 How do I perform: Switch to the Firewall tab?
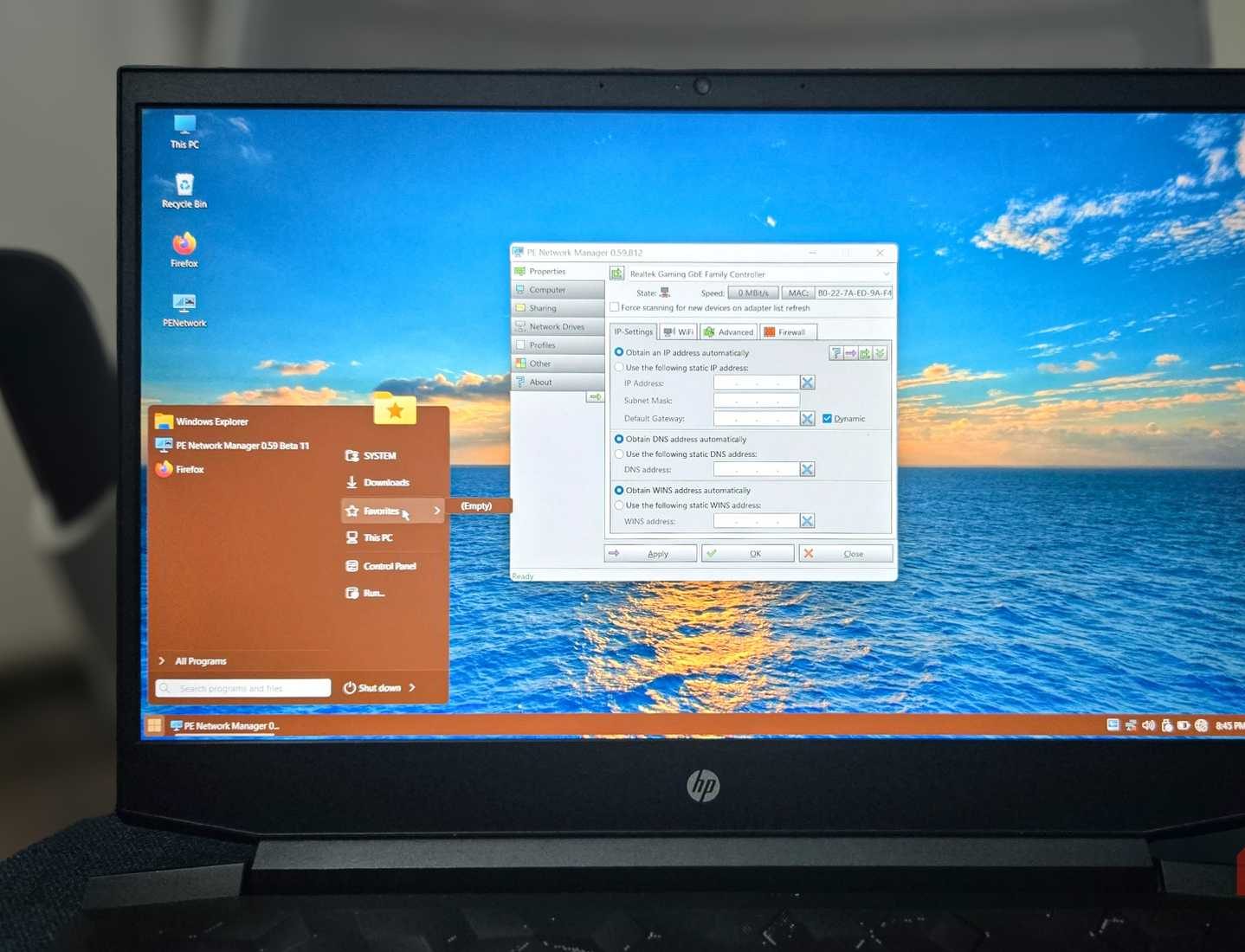788,331
